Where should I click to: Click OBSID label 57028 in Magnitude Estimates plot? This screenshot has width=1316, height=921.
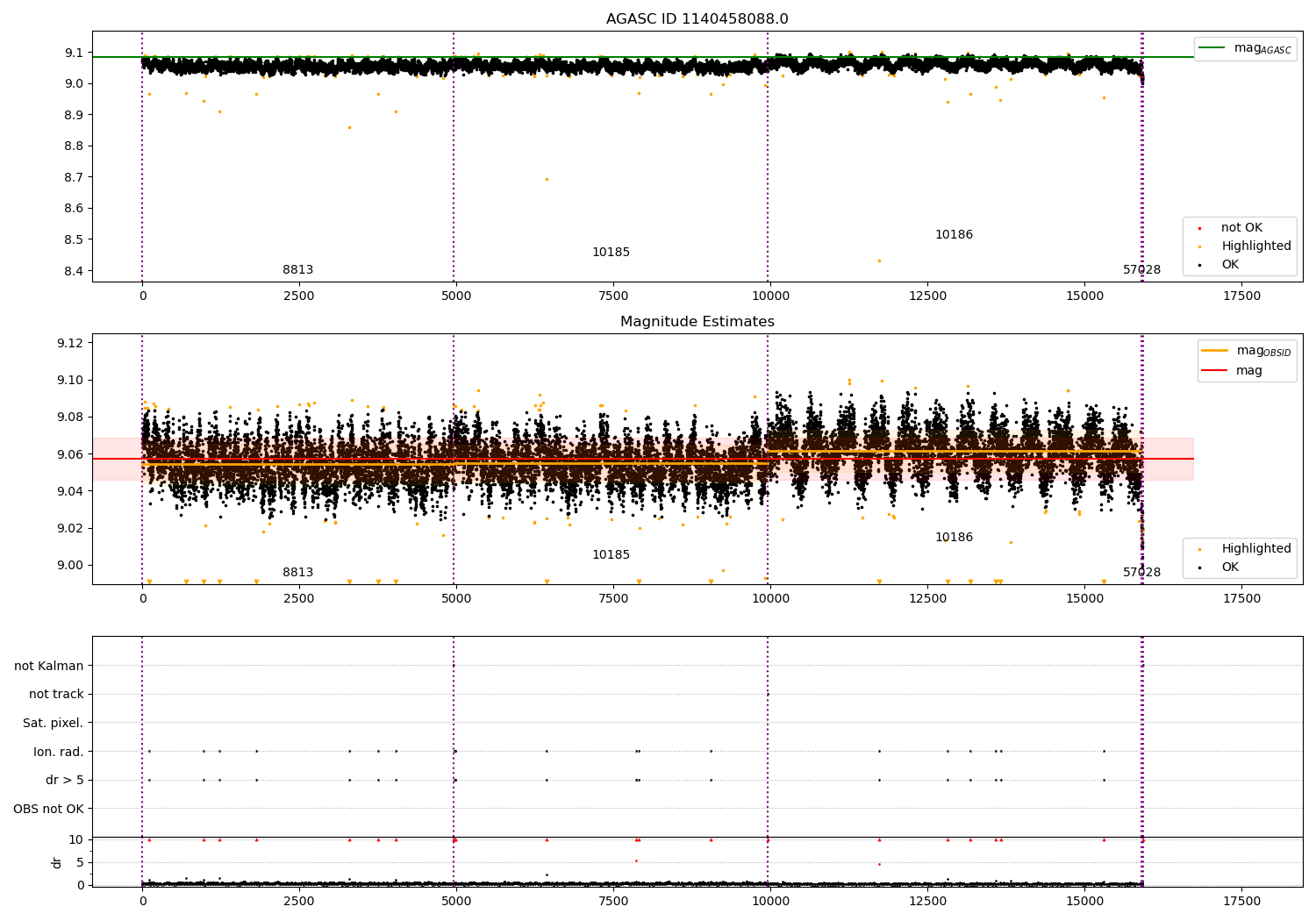pyautogui.click(x=1141, y=573)
